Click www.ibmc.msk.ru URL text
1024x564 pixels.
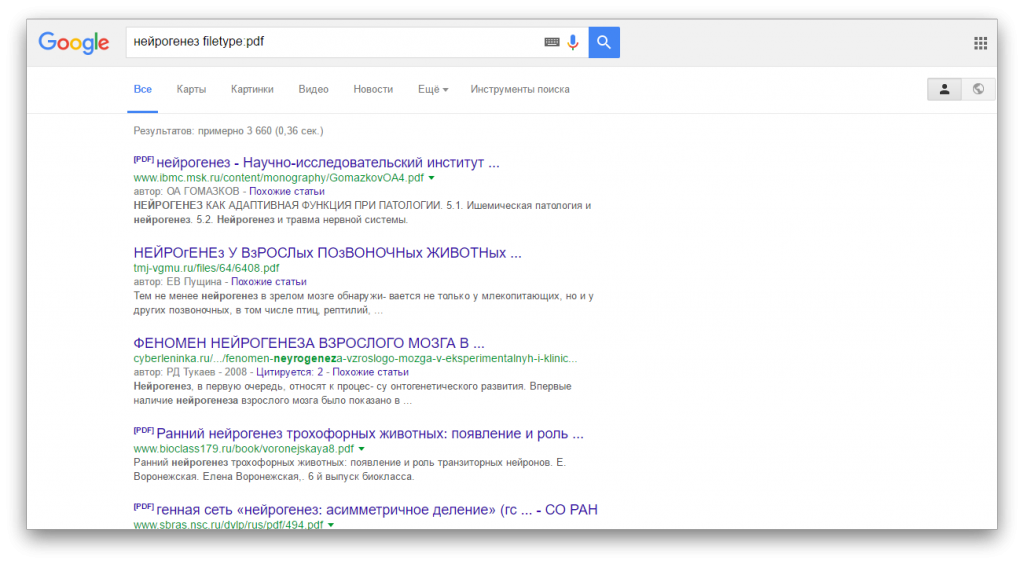pos(279,178)
